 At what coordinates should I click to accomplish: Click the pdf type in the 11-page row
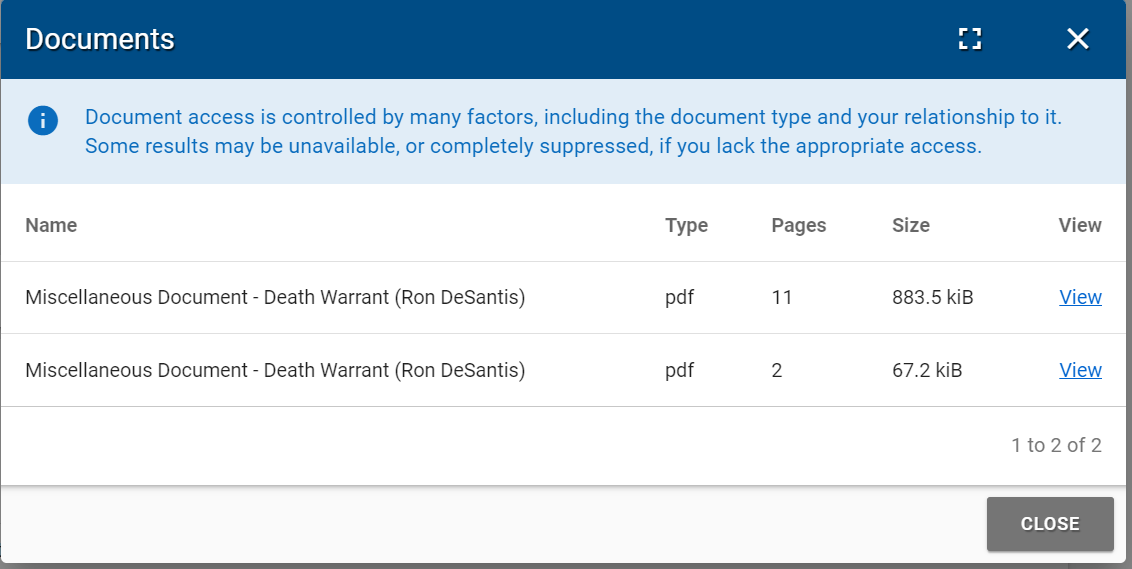(x=679, y=297)
